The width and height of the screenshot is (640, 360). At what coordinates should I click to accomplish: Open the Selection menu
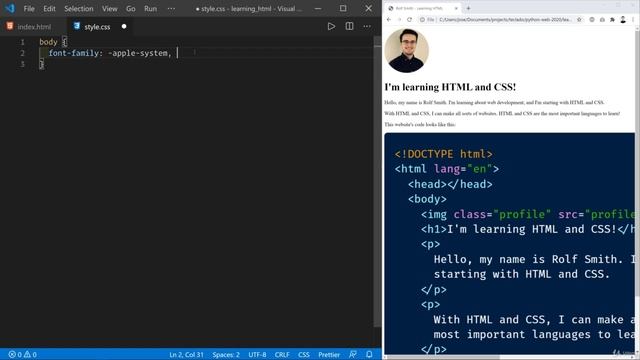tap(79, 9)
